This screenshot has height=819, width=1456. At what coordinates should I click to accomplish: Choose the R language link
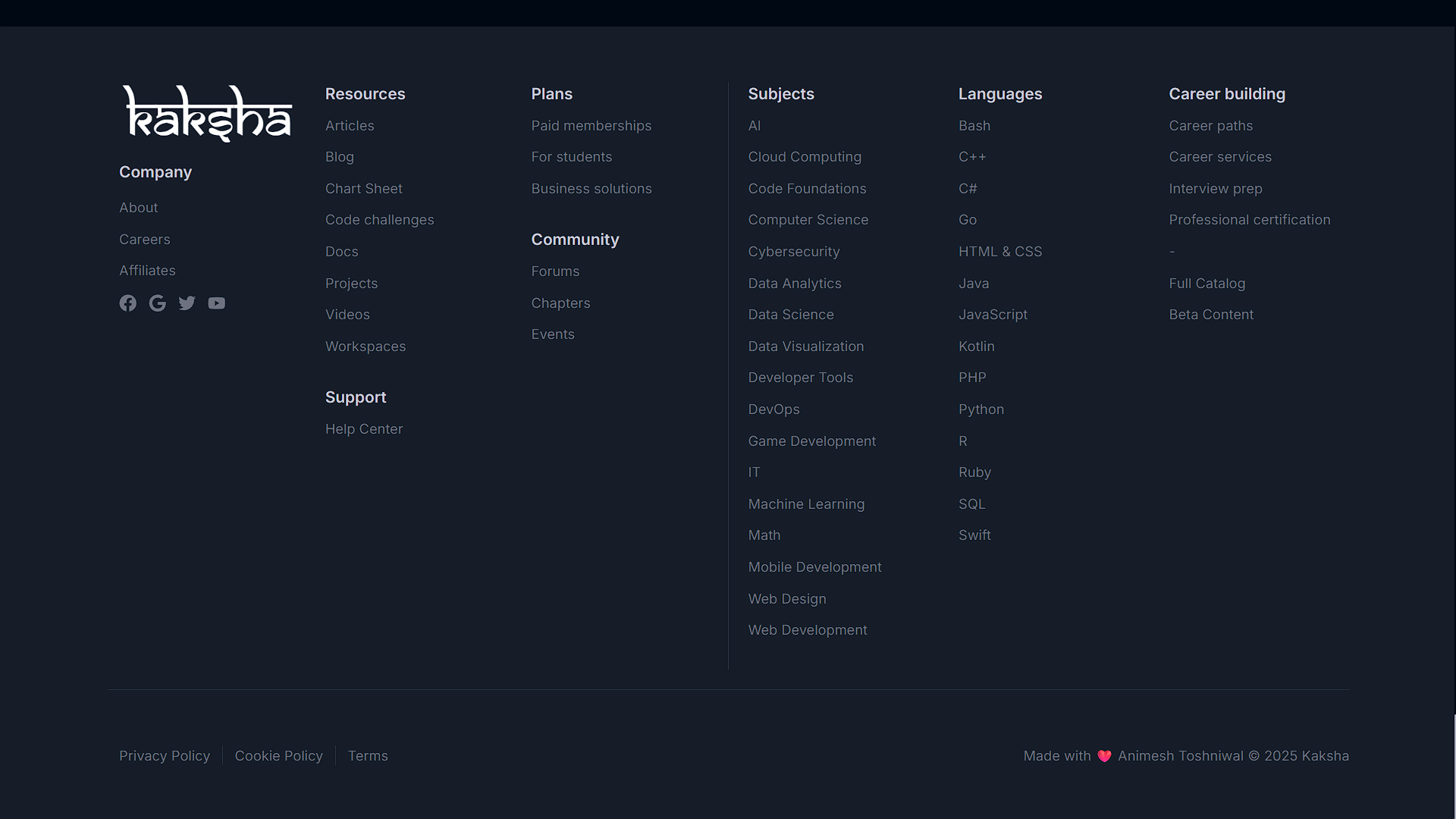pos(963,441)
